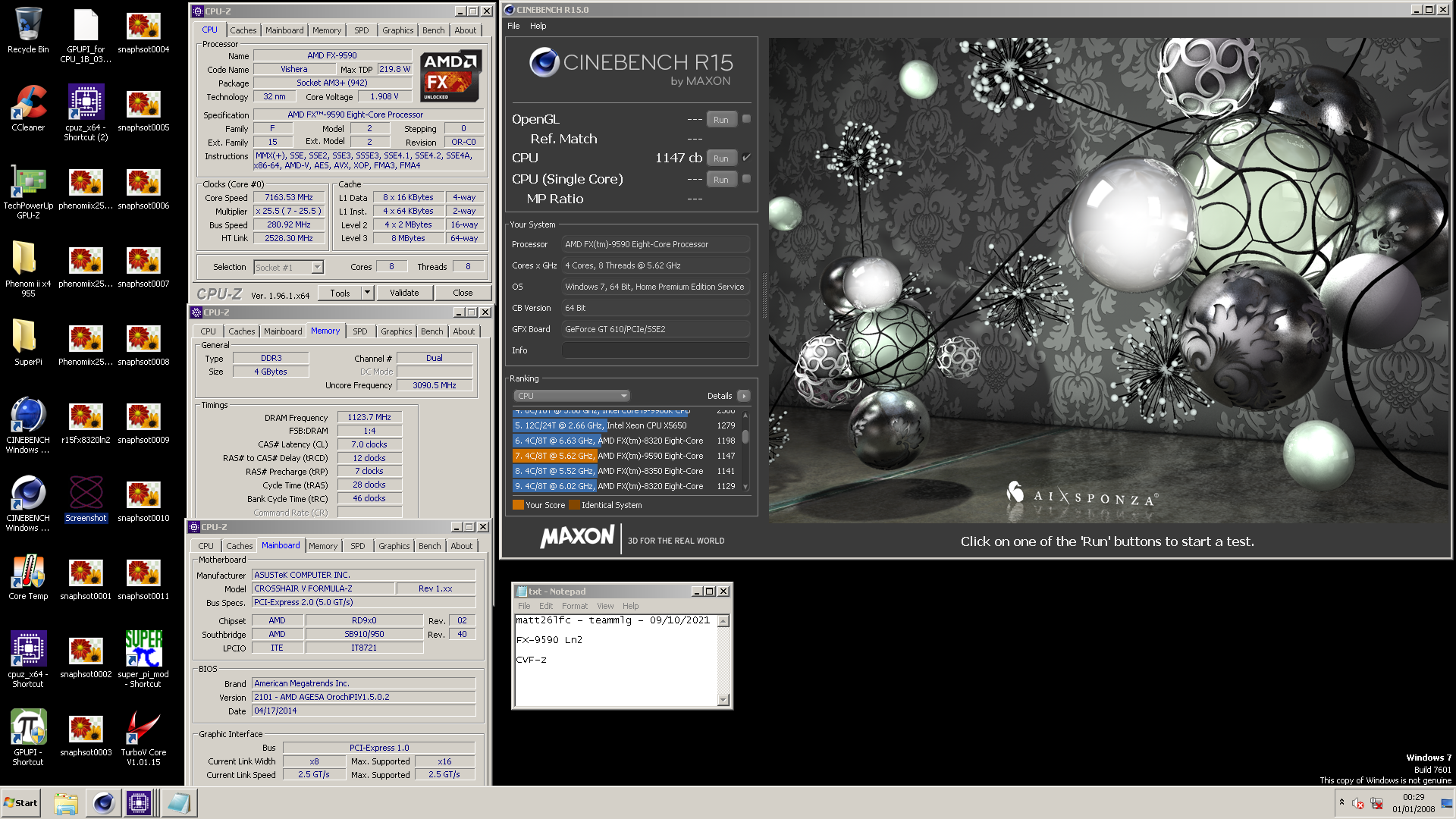Click the Close button in CPU-Z
1456x819 pixels.
[x=463, y=293]
